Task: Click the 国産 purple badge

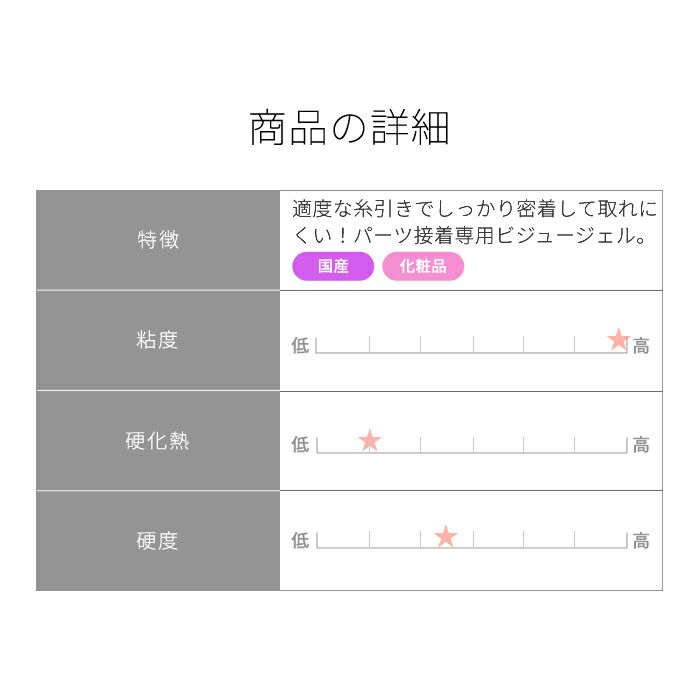Action: (333, 267)
